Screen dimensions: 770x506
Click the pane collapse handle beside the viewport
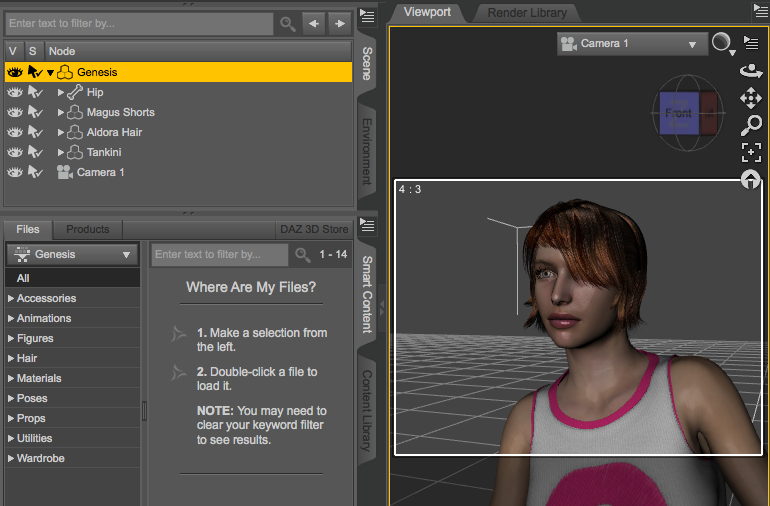click(x=382, y=310)
